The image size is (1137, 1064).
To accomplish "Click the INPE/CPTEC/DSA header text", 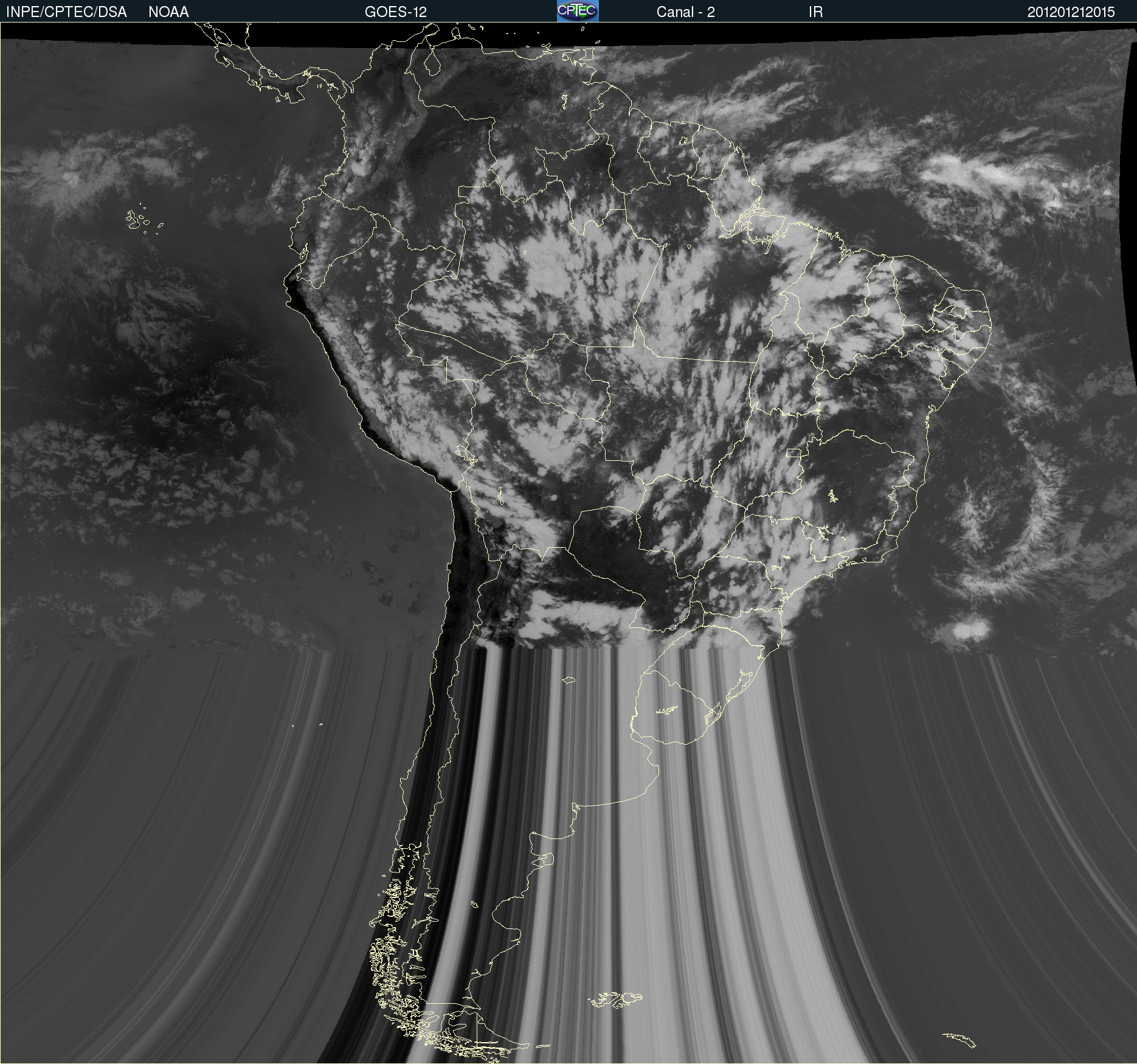I will pyautogui.click(x=66, y=12).
